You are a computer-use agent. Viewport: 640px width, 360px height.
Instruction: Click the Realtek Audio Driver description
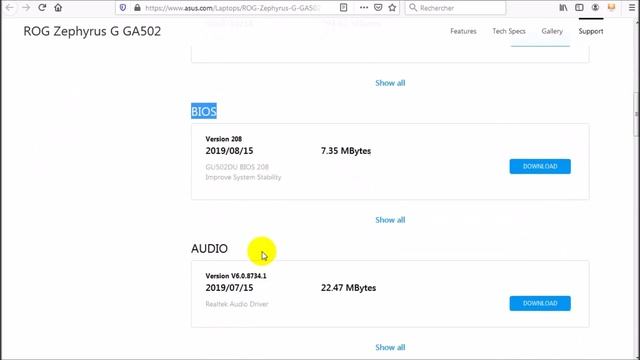coord(237,304)
